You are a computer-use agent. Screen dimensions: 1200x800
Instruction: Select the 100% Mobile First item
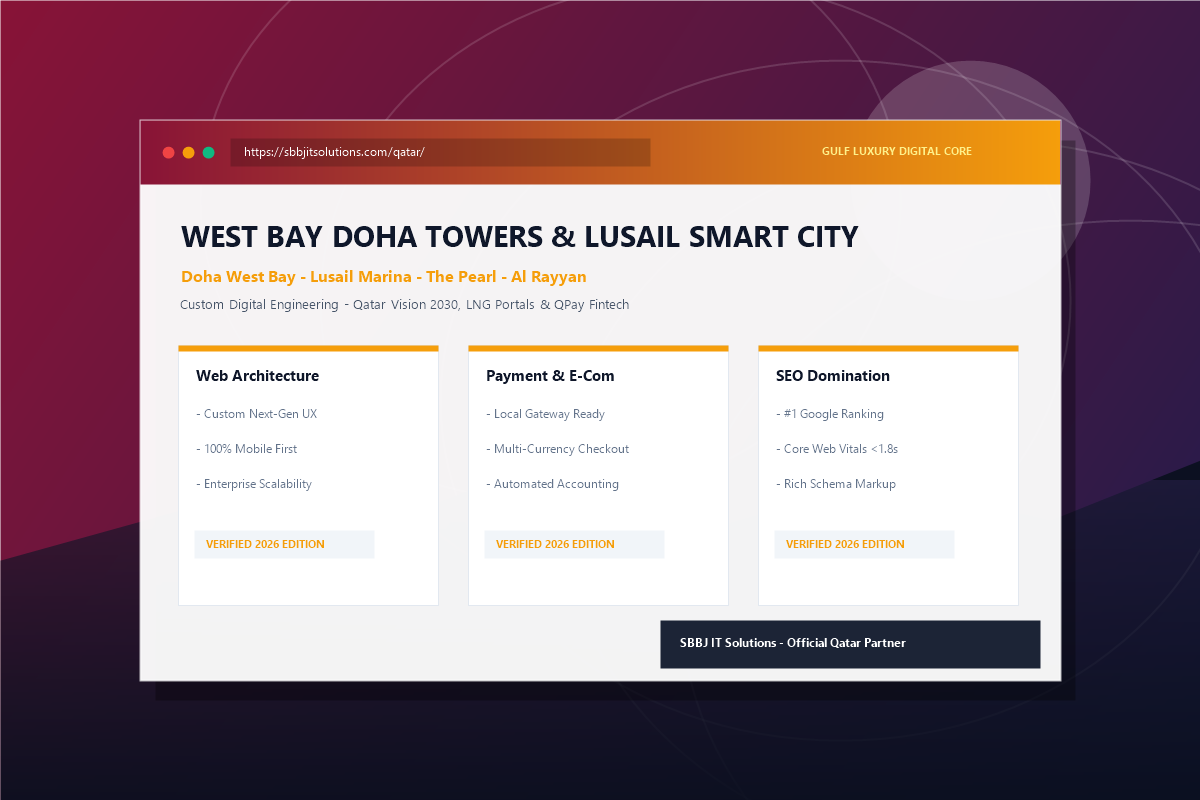click(247, 449)
